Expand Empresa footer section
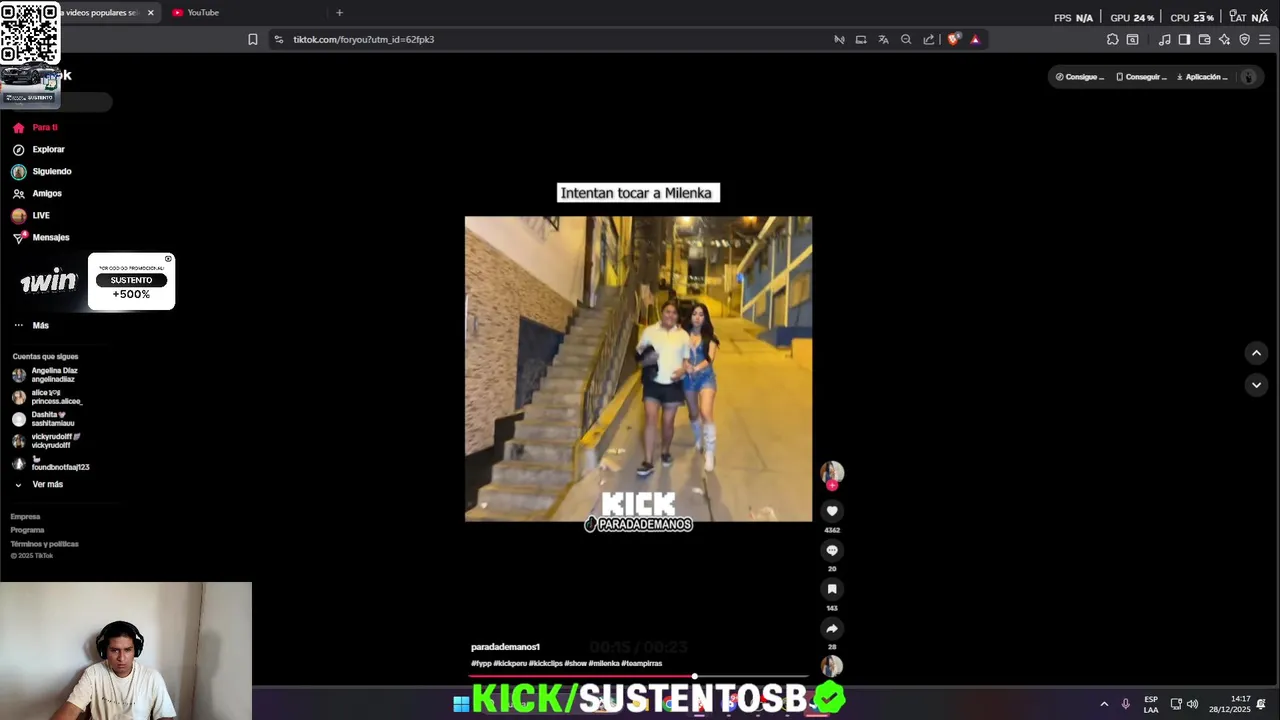Image resolution: width=1280 pixels, height=720 pixels. tap(25, 517)
